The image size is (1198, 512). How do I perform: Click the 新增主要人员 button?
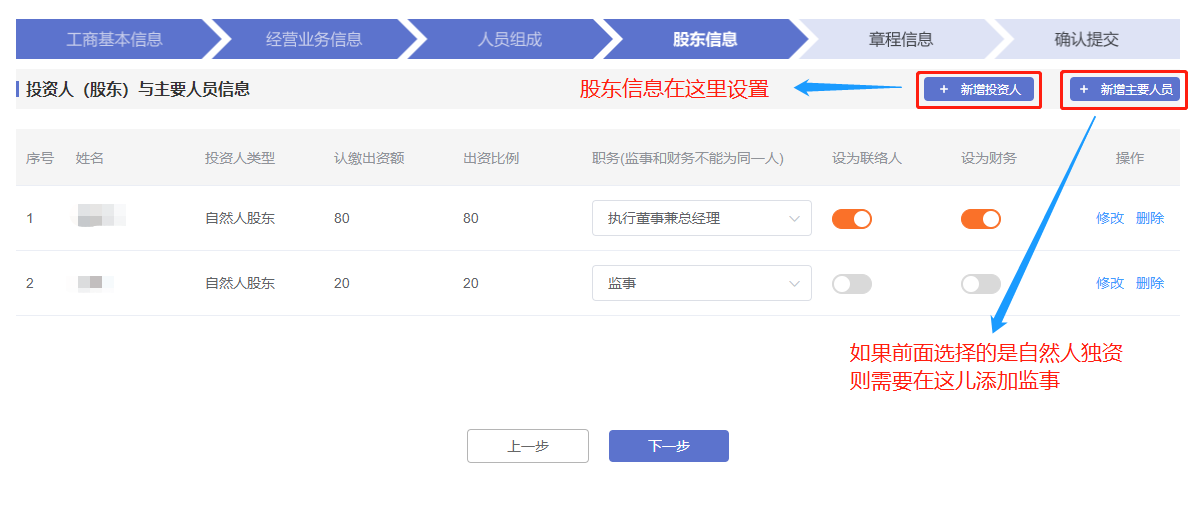pos(1124,90)
